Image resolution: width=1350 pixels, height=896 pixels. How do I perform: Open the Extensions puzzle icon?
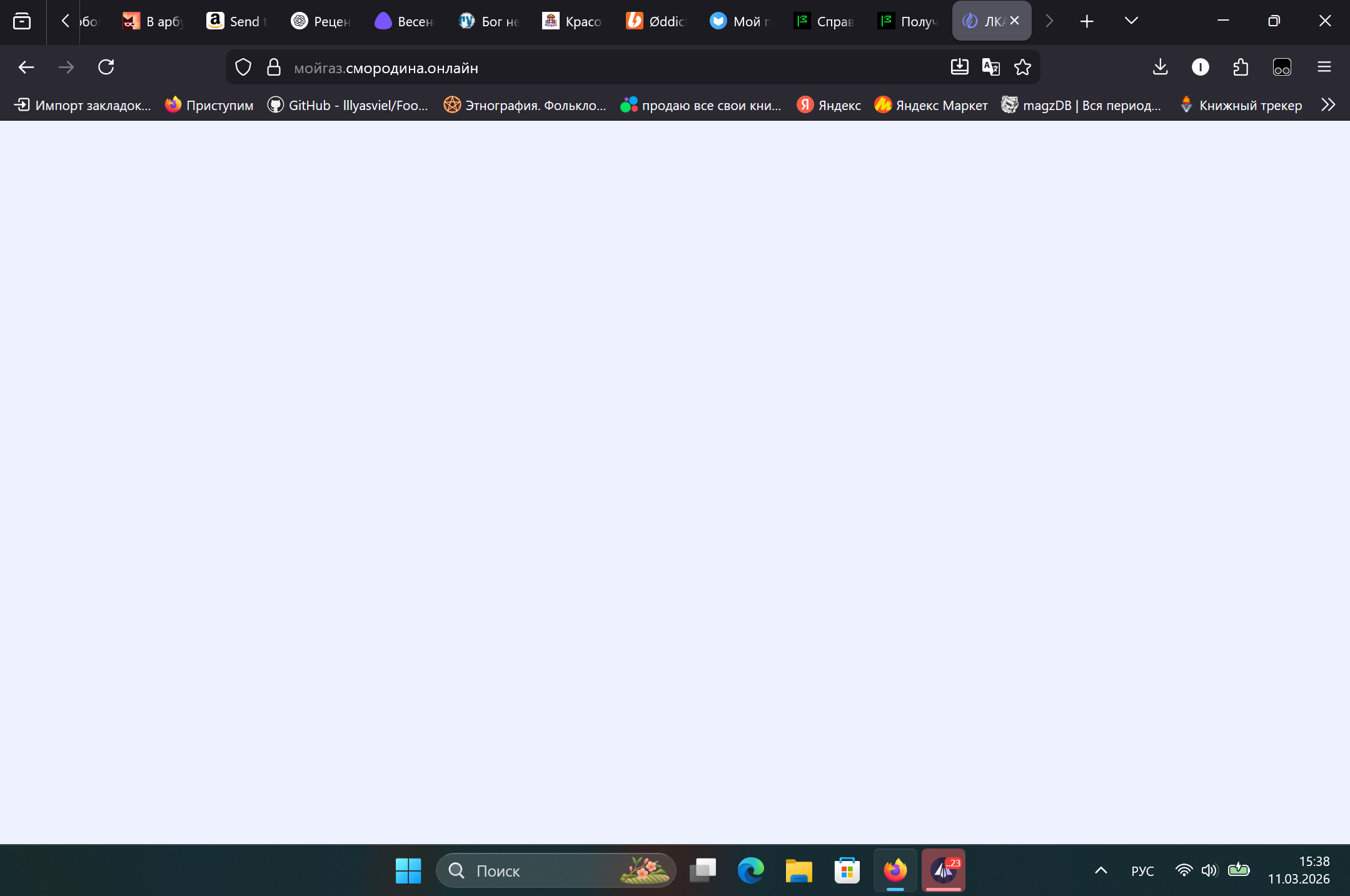point(1241,67)
